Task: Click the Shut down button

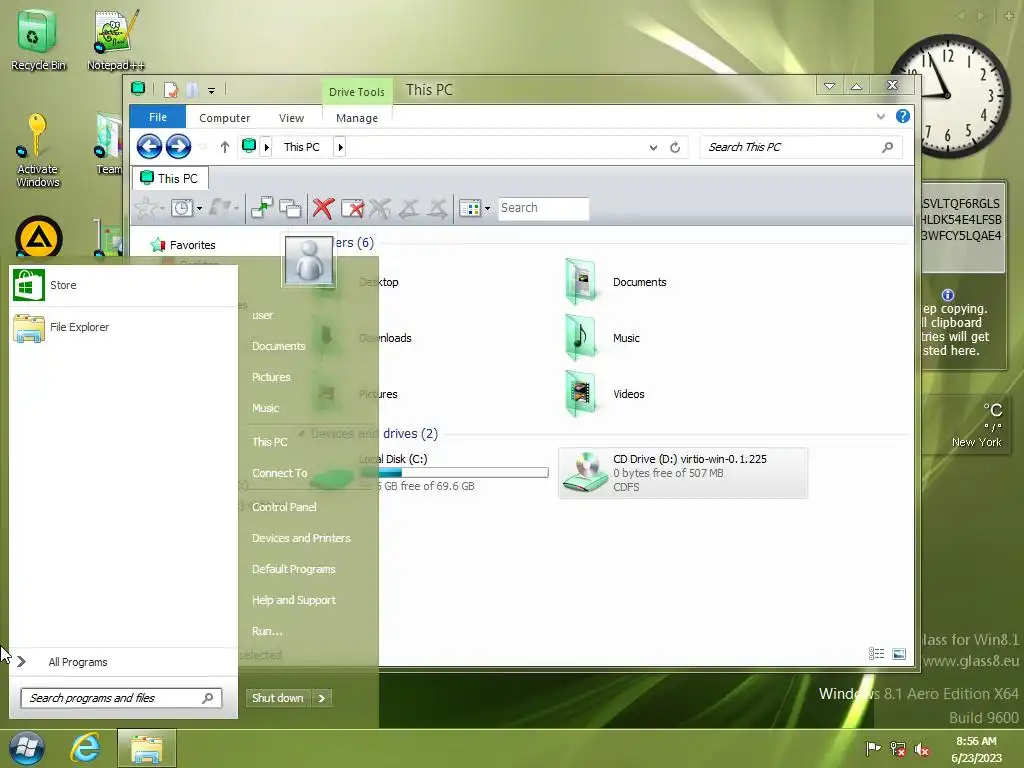Action: pyautogui.click(x=278, y=698)
